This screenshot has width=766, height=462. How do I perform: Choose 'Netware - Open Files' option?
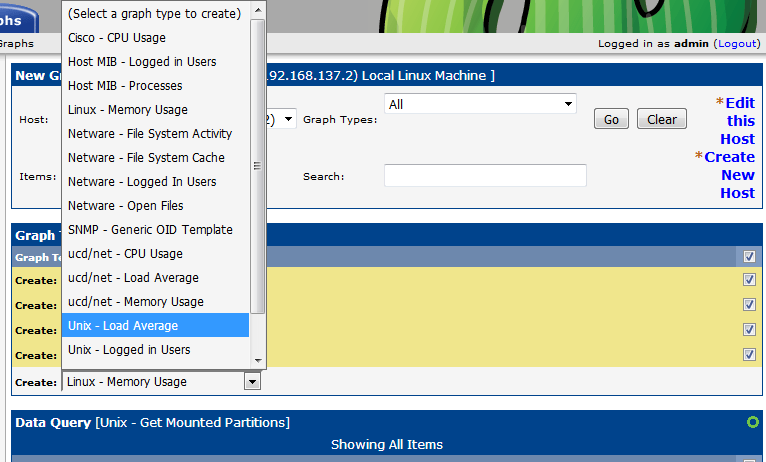(x=155, y=205)
